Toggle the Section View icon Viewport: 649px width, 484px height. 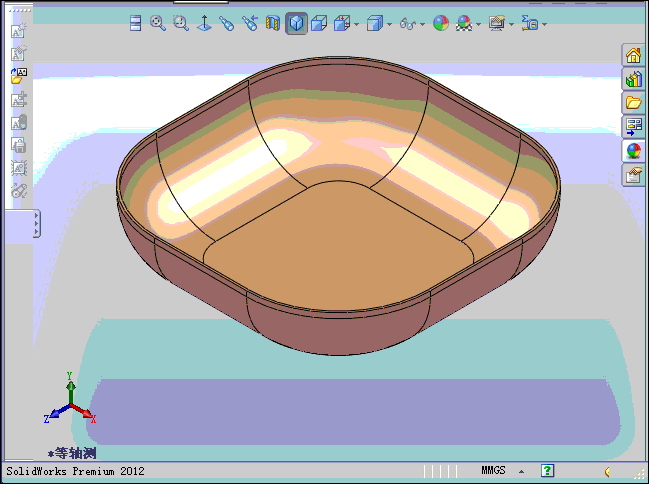pos(273,23)
